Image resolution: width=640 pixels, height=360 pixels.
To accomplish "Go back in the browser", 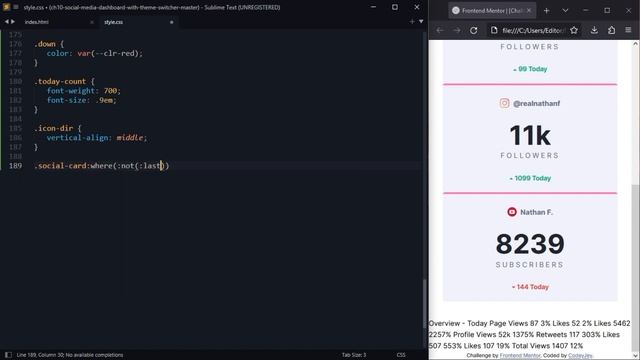I will 440,30.
